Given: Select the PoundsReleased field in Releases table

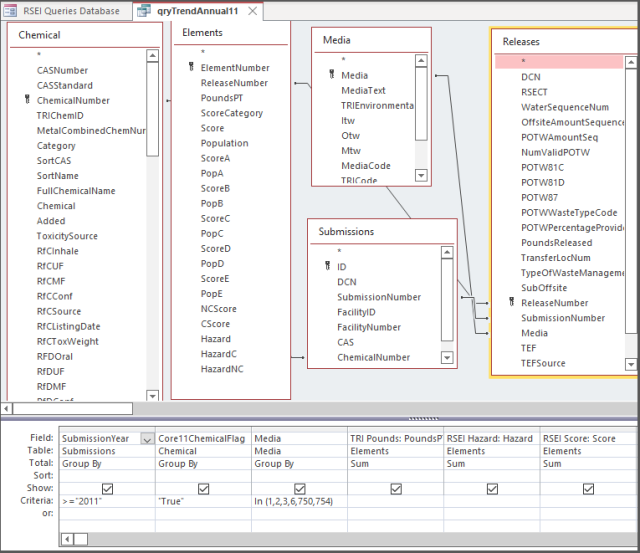Looking at the screenshot, I should [x=556, y=242].
